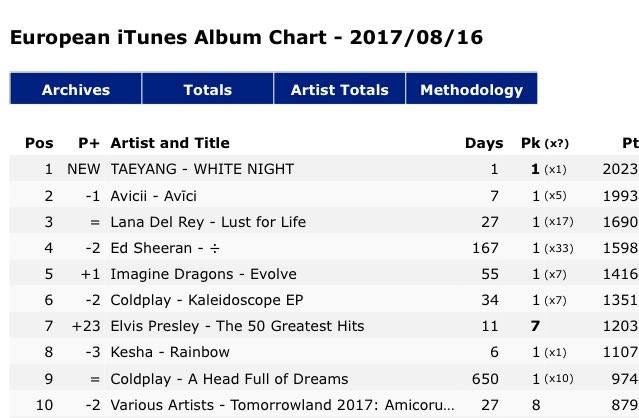The width and height of the screenshot is (639, 418).
Task: Open the Artist Totals tab
Action: point(339,90)
